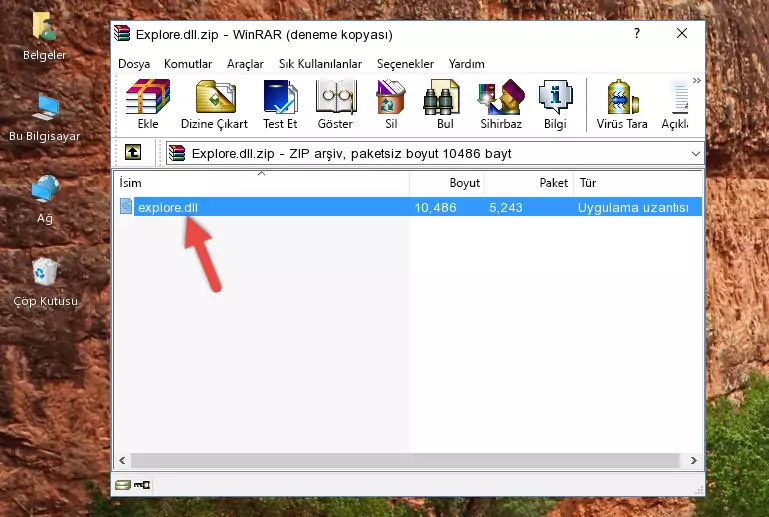Click the 10,486 size value

coord(436,207)
